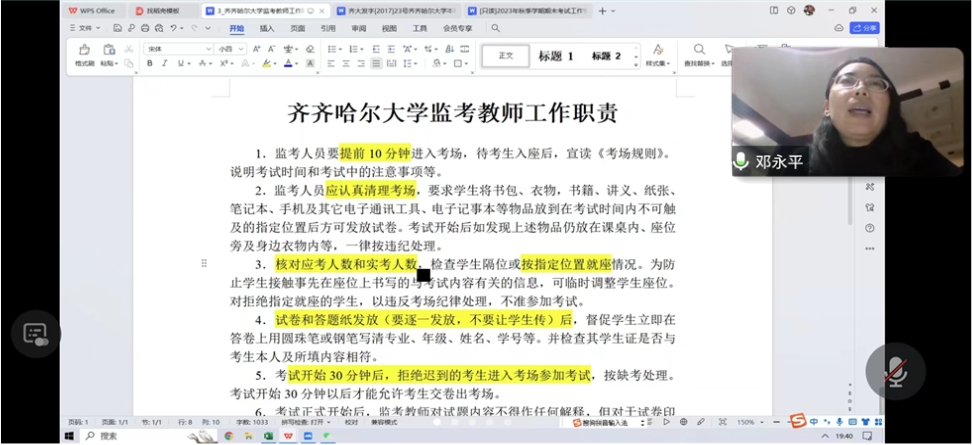The height and width of the screenshot is (445, 972).
Task: Toggle italic text formatting
Action: pyautogui.click(x=165, y=63)
